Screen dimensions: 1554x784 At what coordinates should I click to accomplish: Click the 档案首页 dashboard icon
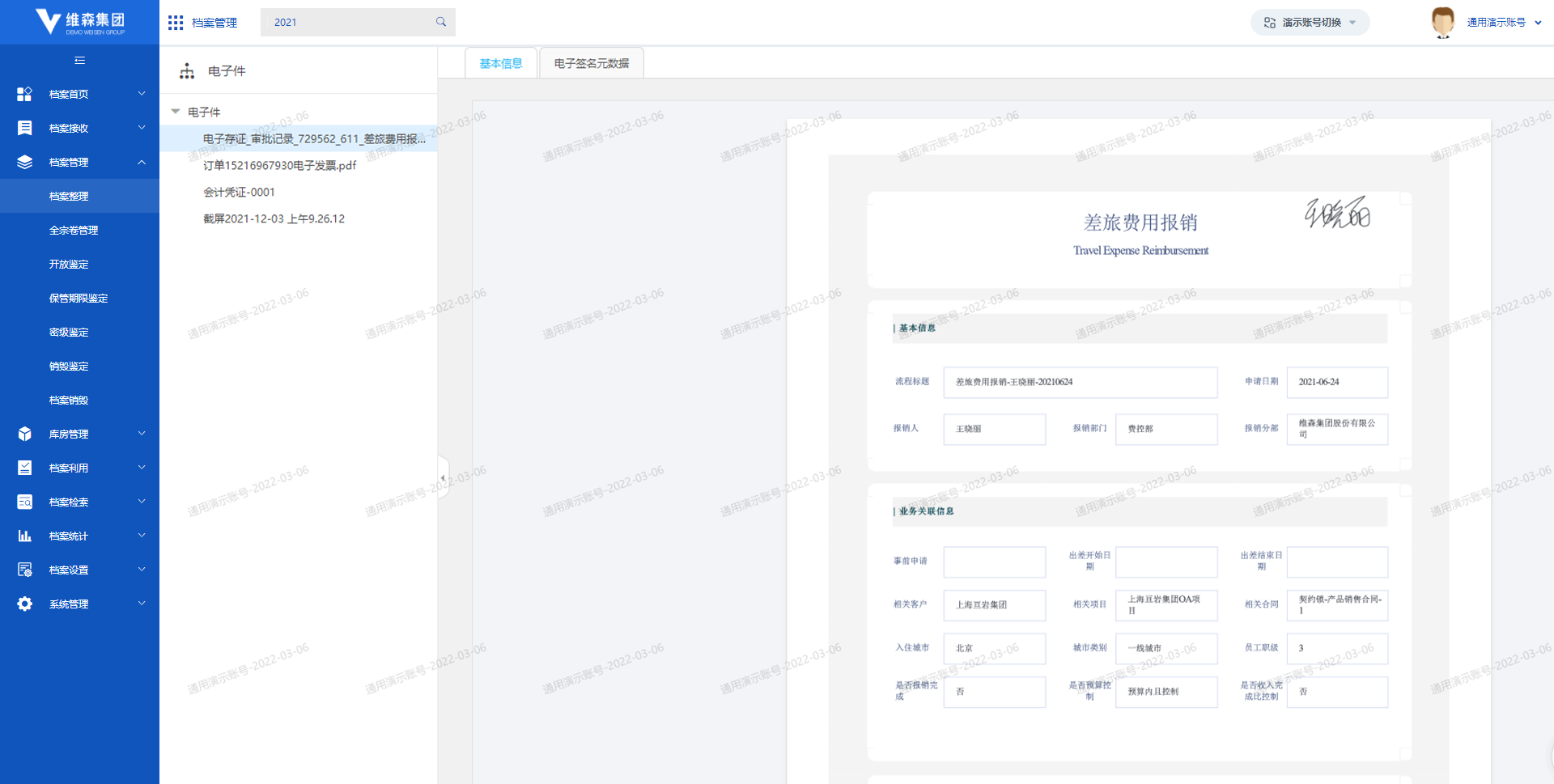24,94
